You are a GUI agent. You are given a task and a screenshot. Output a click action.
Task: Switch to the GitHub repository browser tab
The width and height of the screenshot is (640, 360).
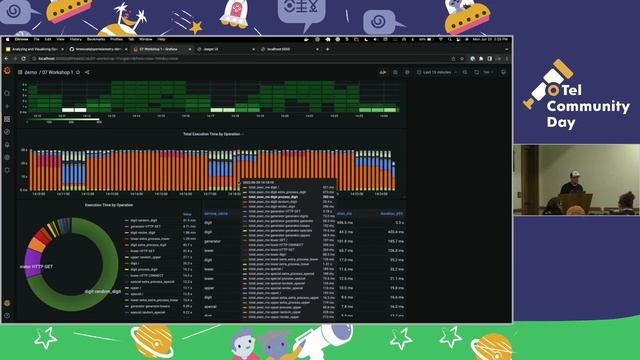coord(98,49)
